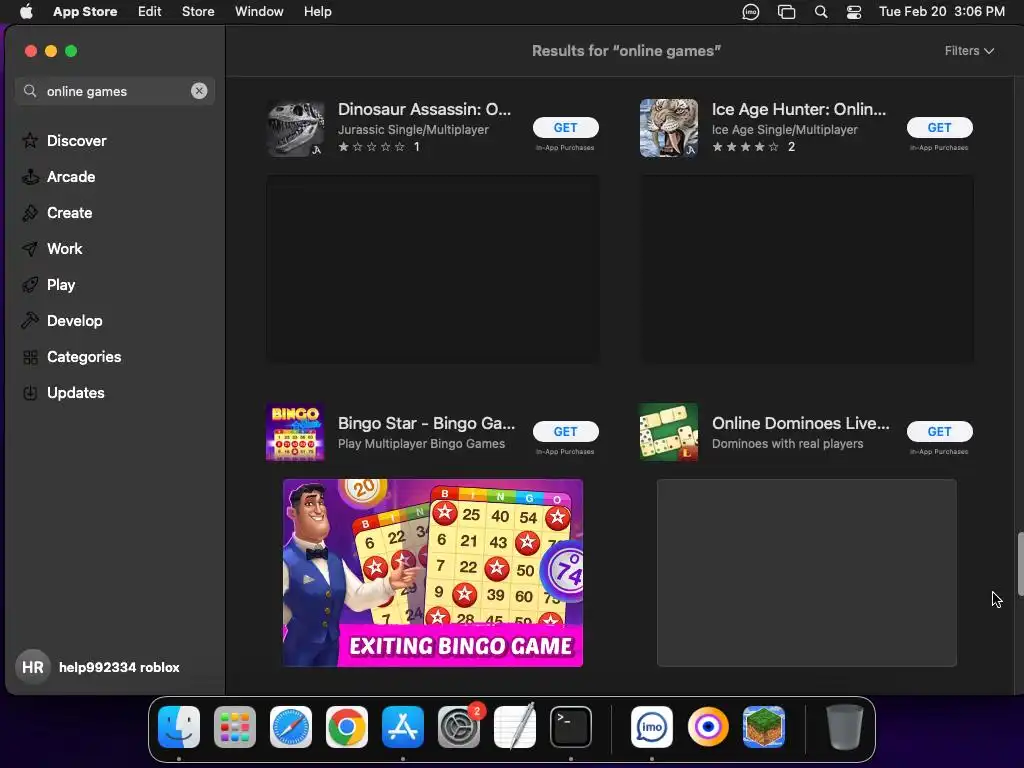Open Launchpad from the Dock
The image size is (1024, 768).
pyautogui.click(x=235, y=727)
